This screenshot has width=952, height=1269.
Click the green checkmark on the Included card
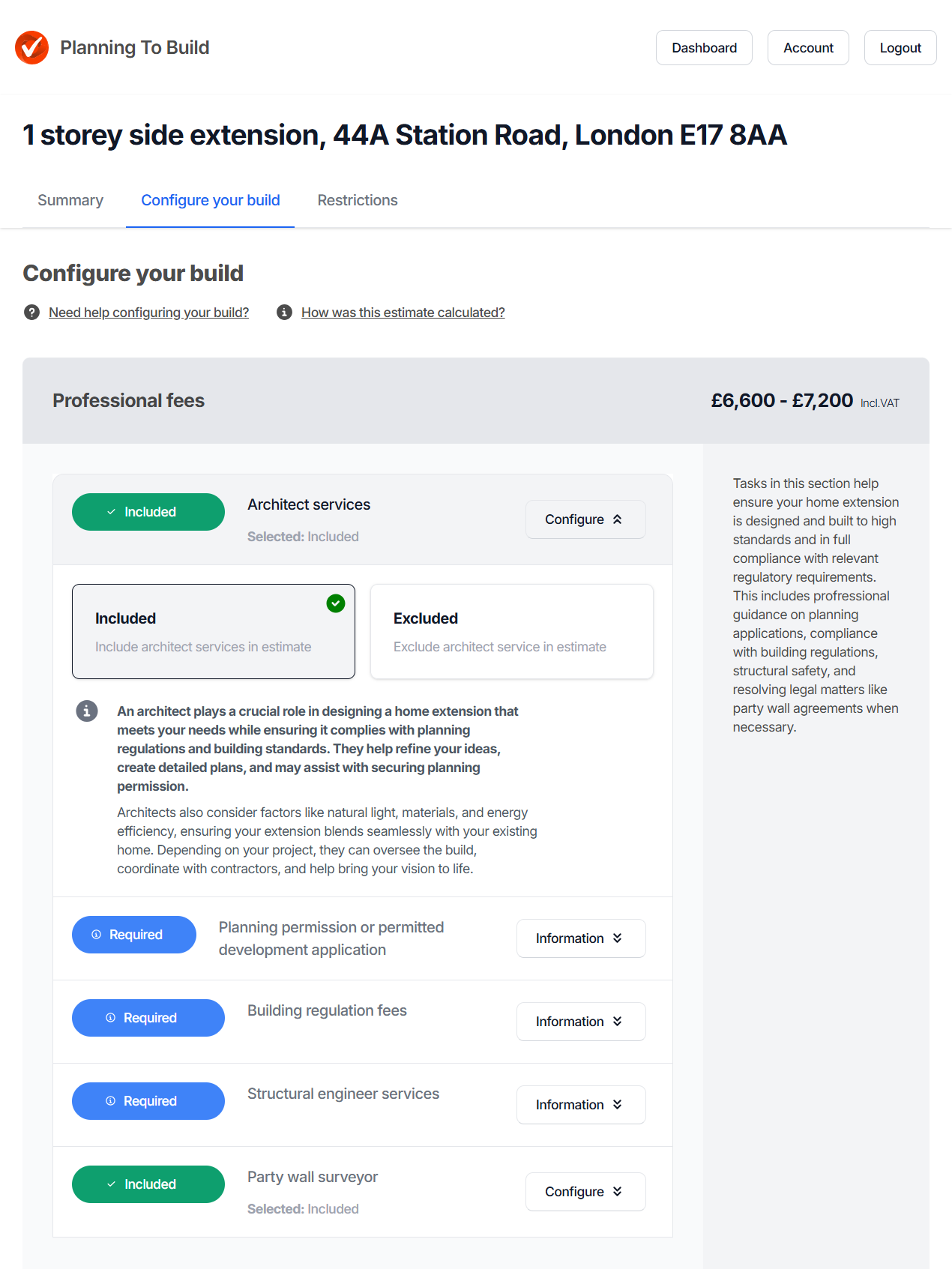[x=336, y=603]
